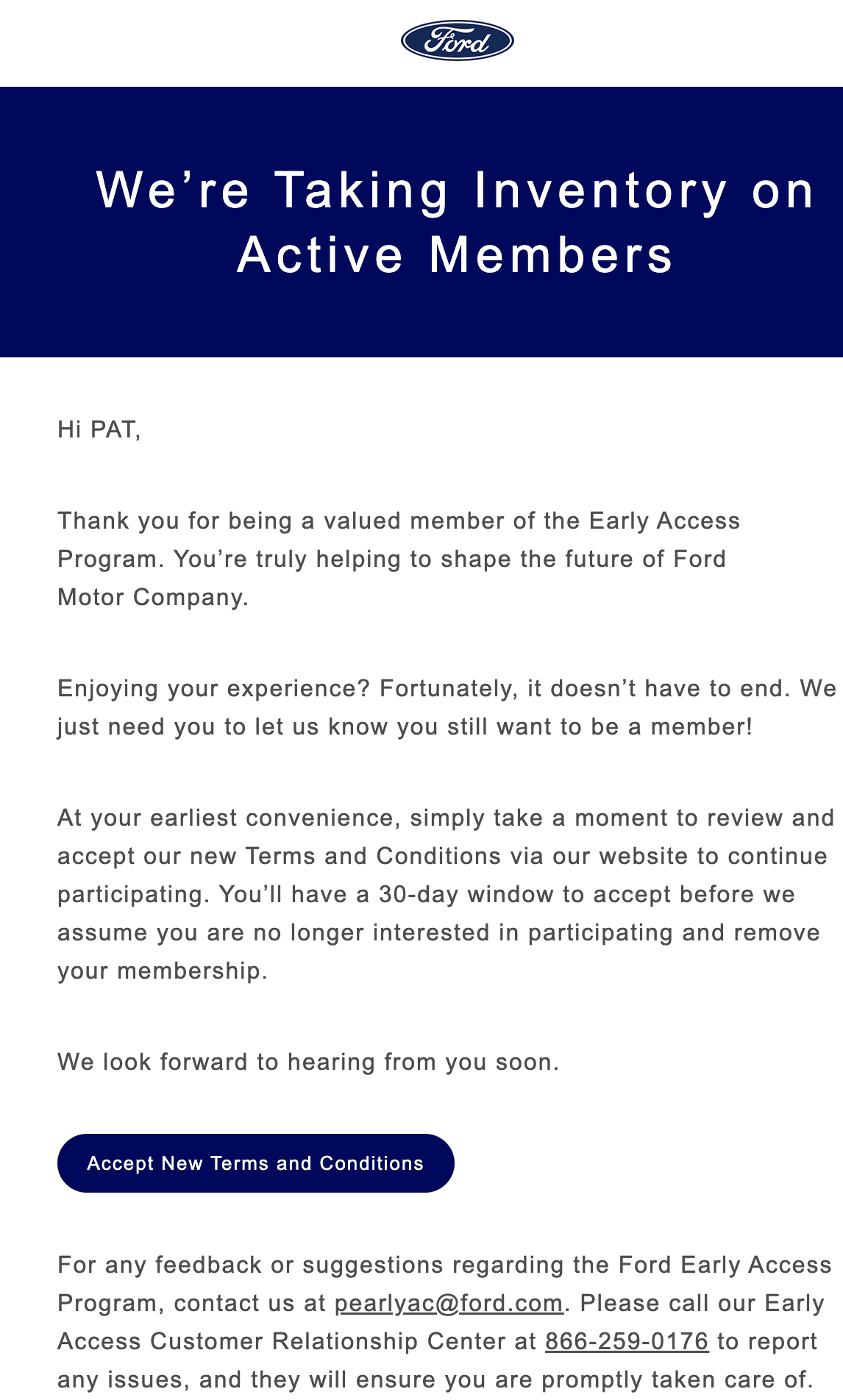Click the 866-259-0176 phone number link
The height and width of the screenshot is (1400, 843).
click(627, 1341)
